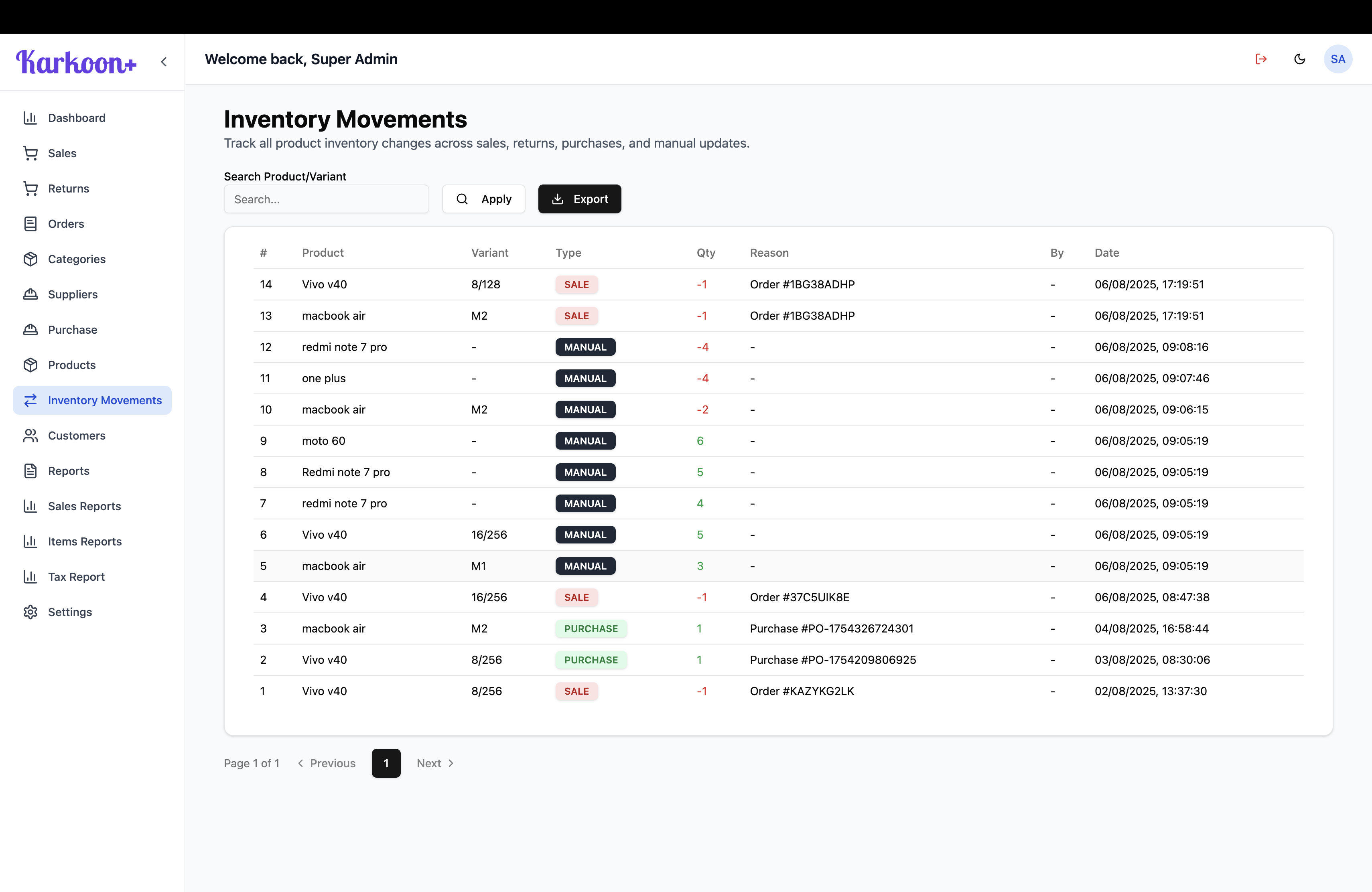Screen dimensions: 1372x892
Task: Select the Sales shopping cart icon
Action: click(30, 153)
